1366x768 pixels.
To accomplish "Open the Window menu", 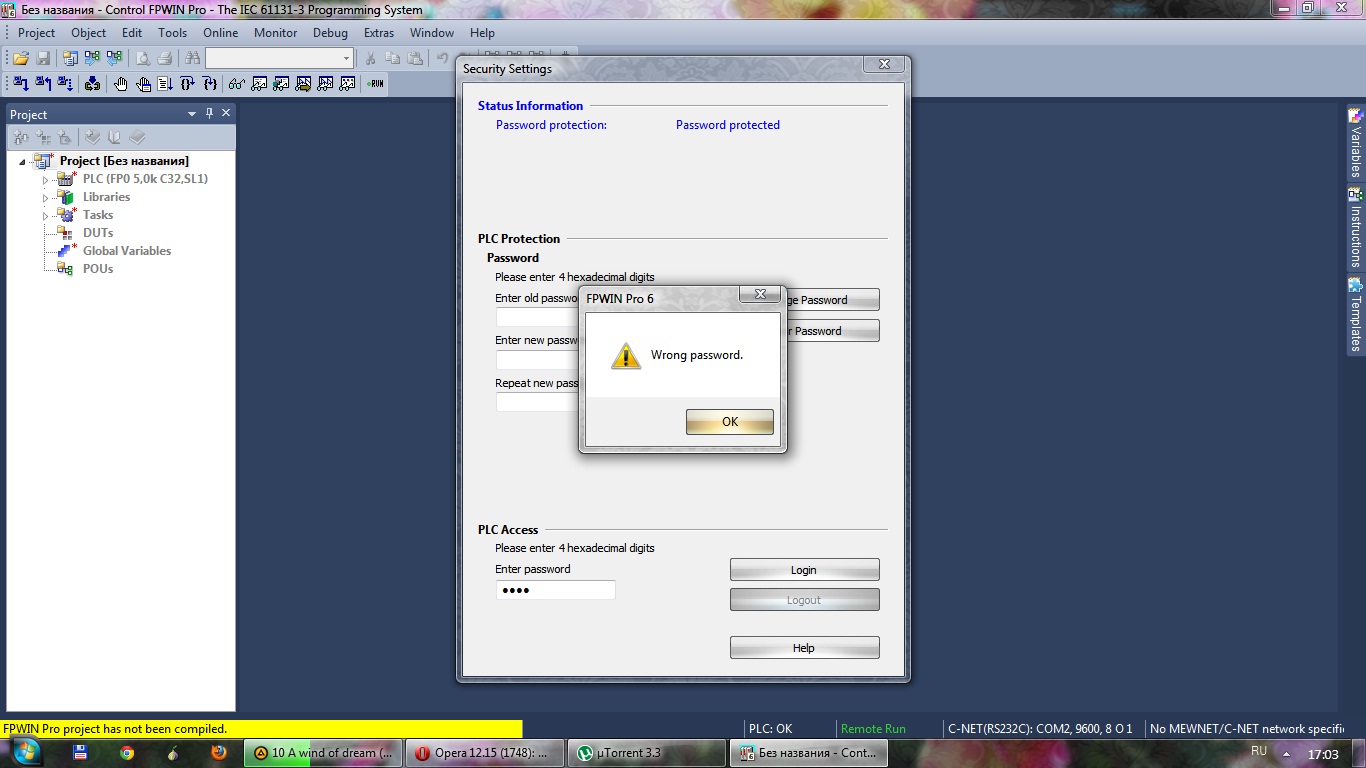I will click(432, 33).
